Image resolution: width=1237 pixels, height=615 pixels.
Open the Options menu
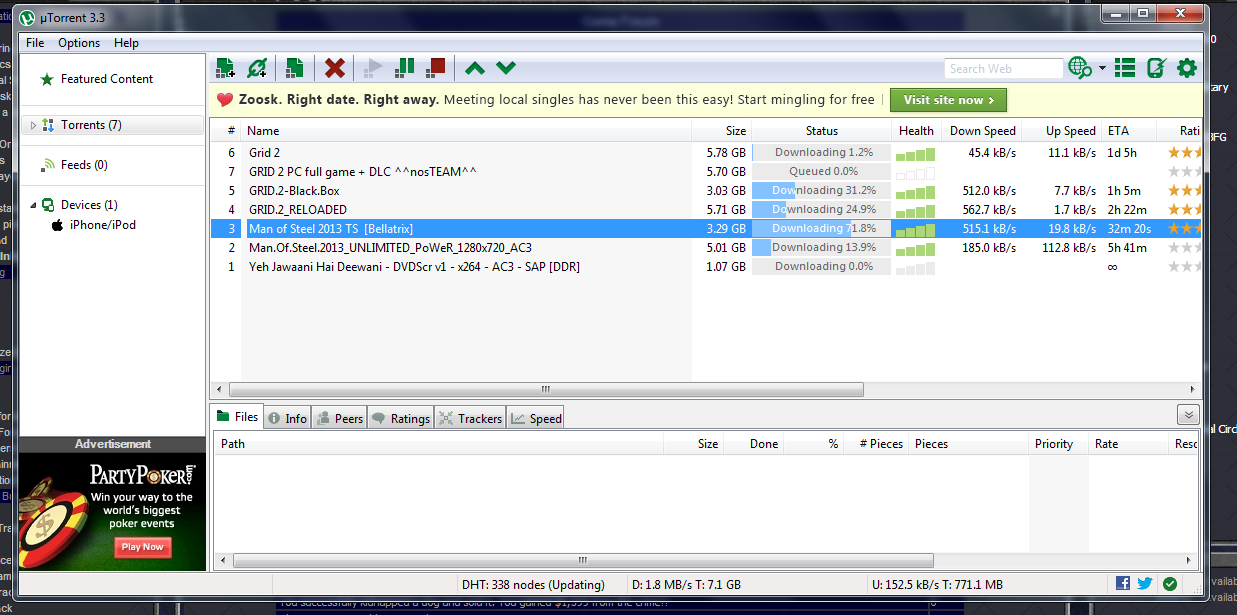click(79, 43)
